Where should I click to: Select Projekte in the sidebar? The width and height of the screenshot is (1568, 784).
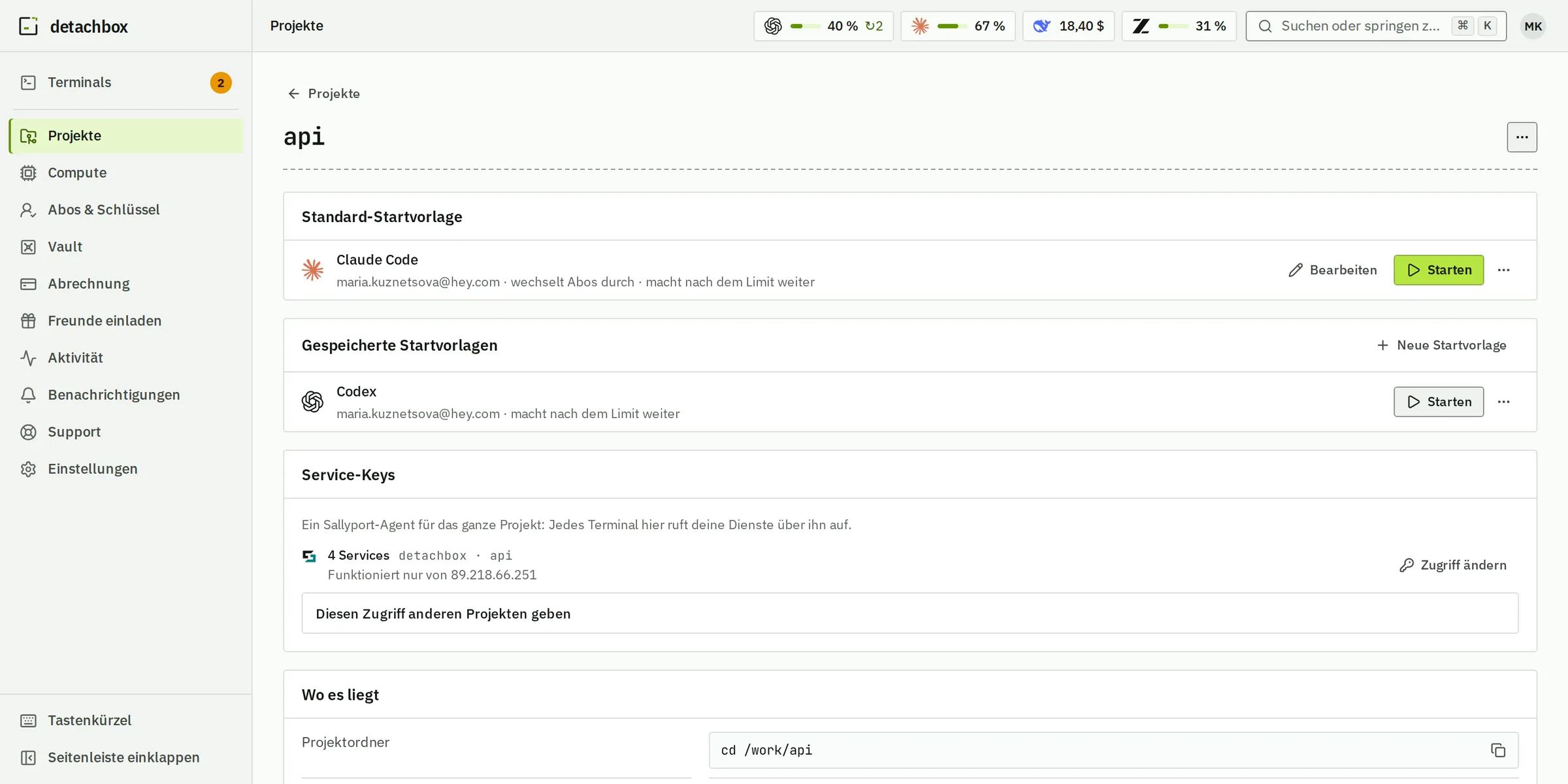pyautogui.click(x=125, y=136)
